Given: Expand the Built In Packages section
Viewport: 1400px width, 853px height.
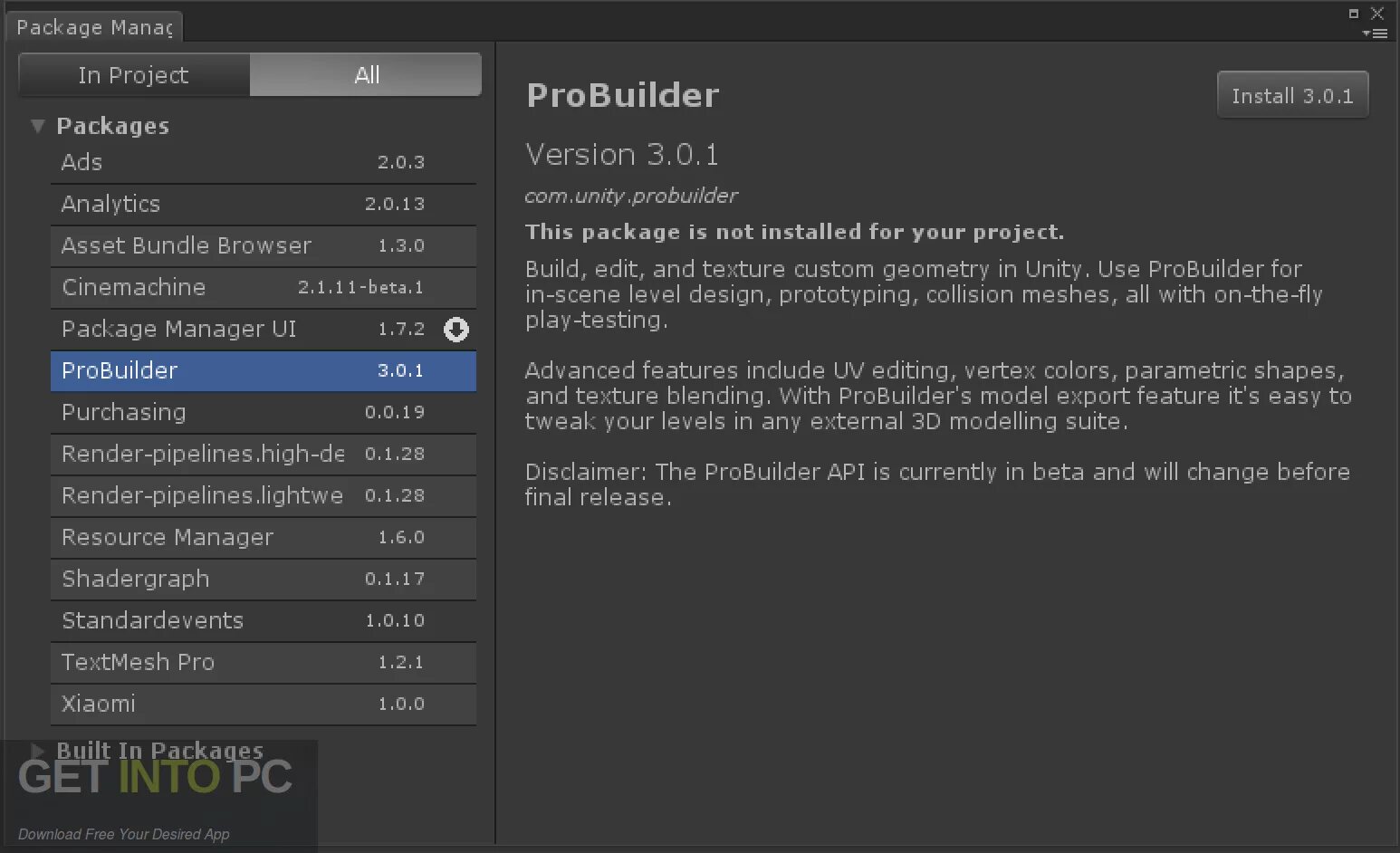Looking at the screenshot, I should (37, 750).
